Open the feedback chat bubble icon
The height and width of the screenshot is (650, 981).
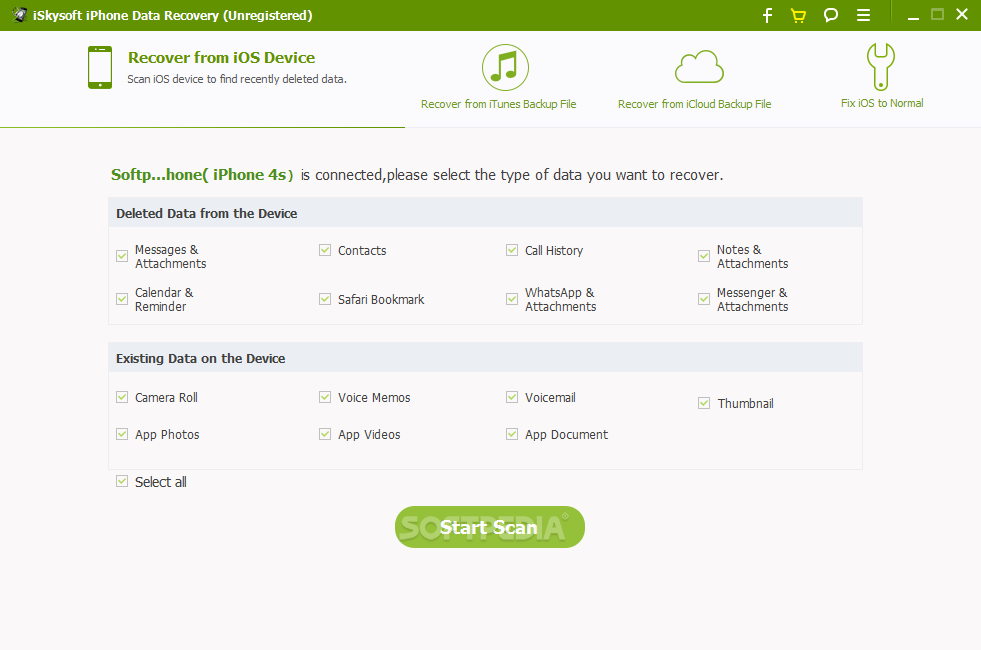point(831,15)
